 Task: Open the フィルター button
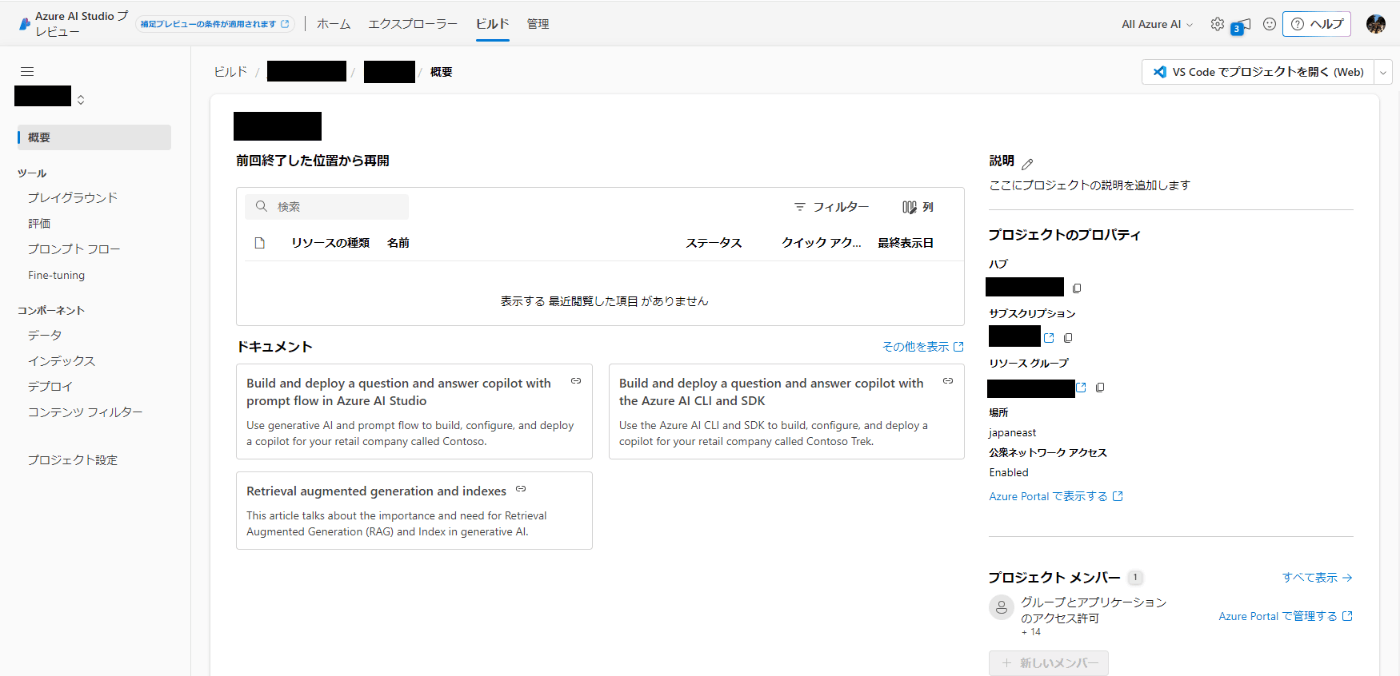pos(831,207)
